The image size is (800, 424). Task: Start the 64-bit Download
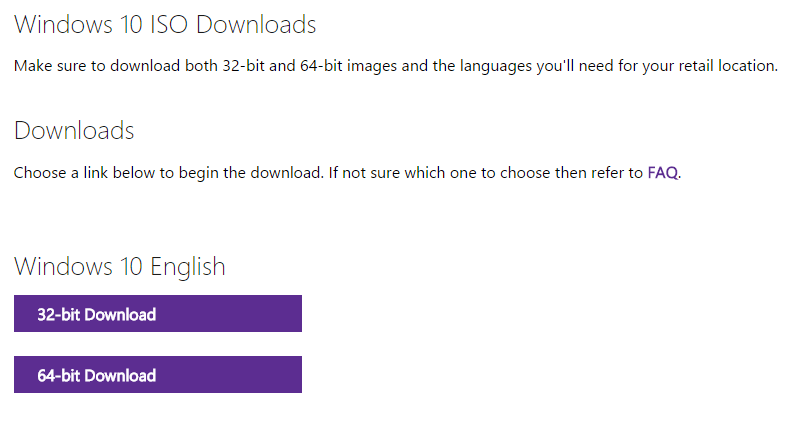click(158, 375)
